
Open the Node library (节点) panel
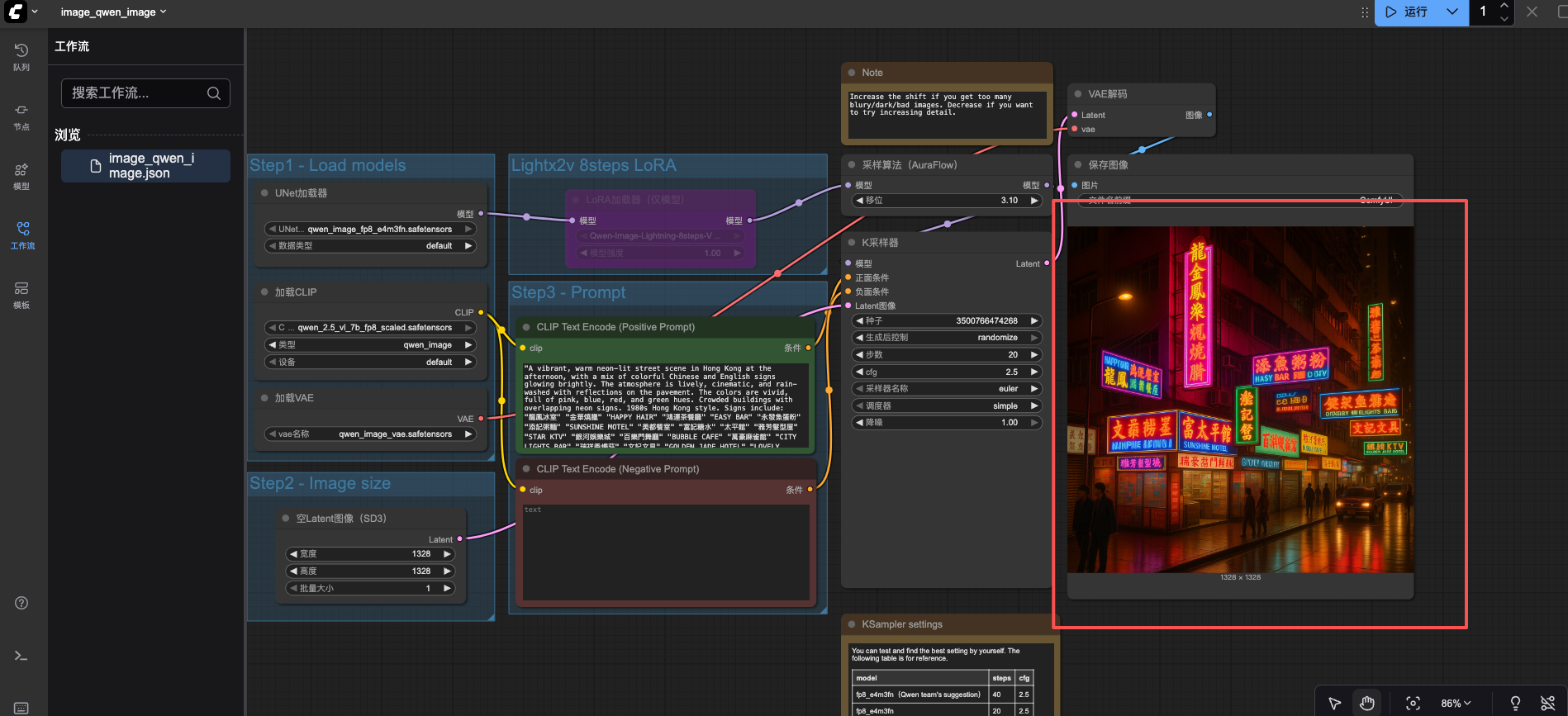click(x=21, y=116)
